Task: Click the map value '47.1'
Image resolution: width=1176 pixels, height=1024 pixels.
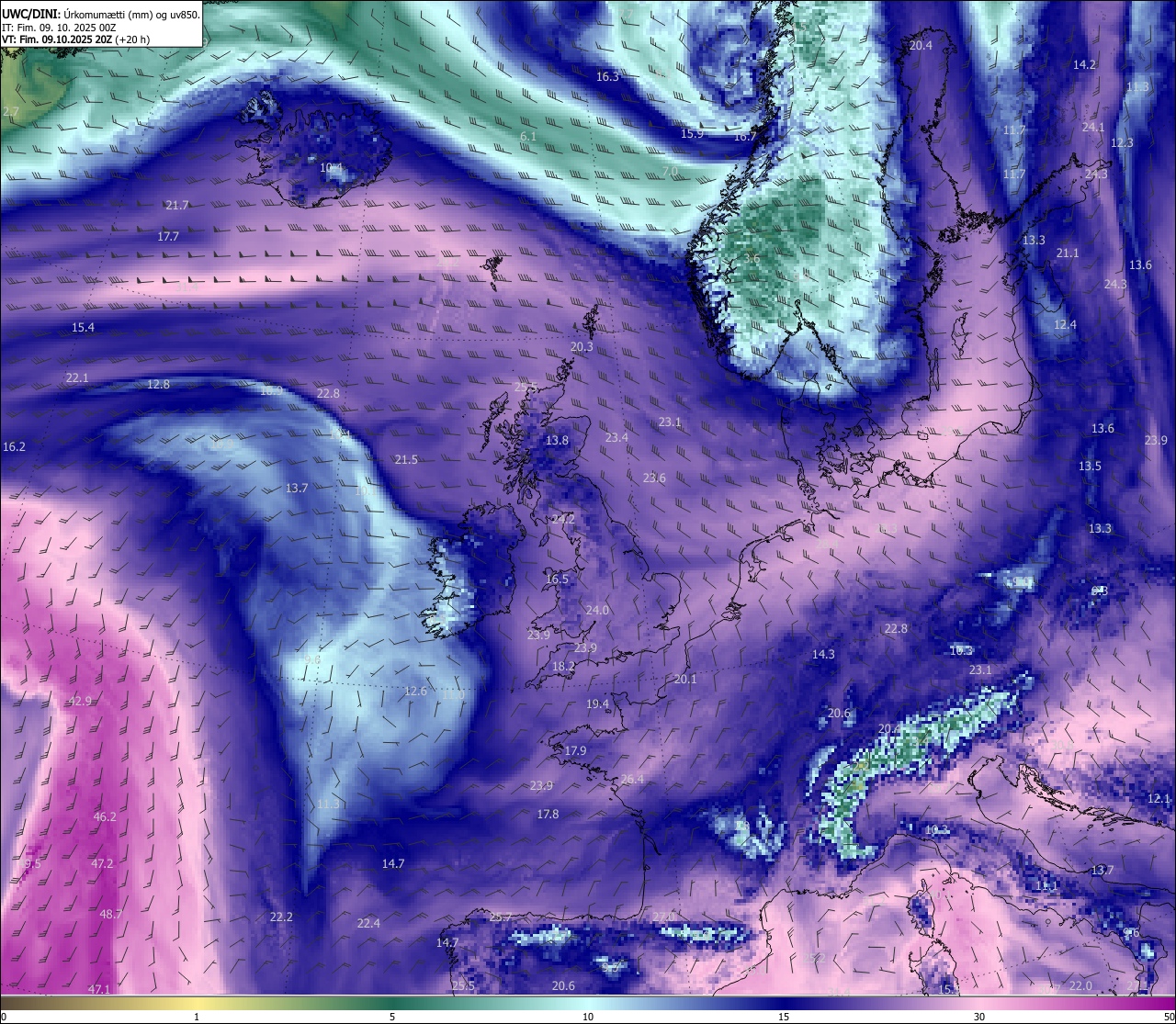Action: pos(99,989)
